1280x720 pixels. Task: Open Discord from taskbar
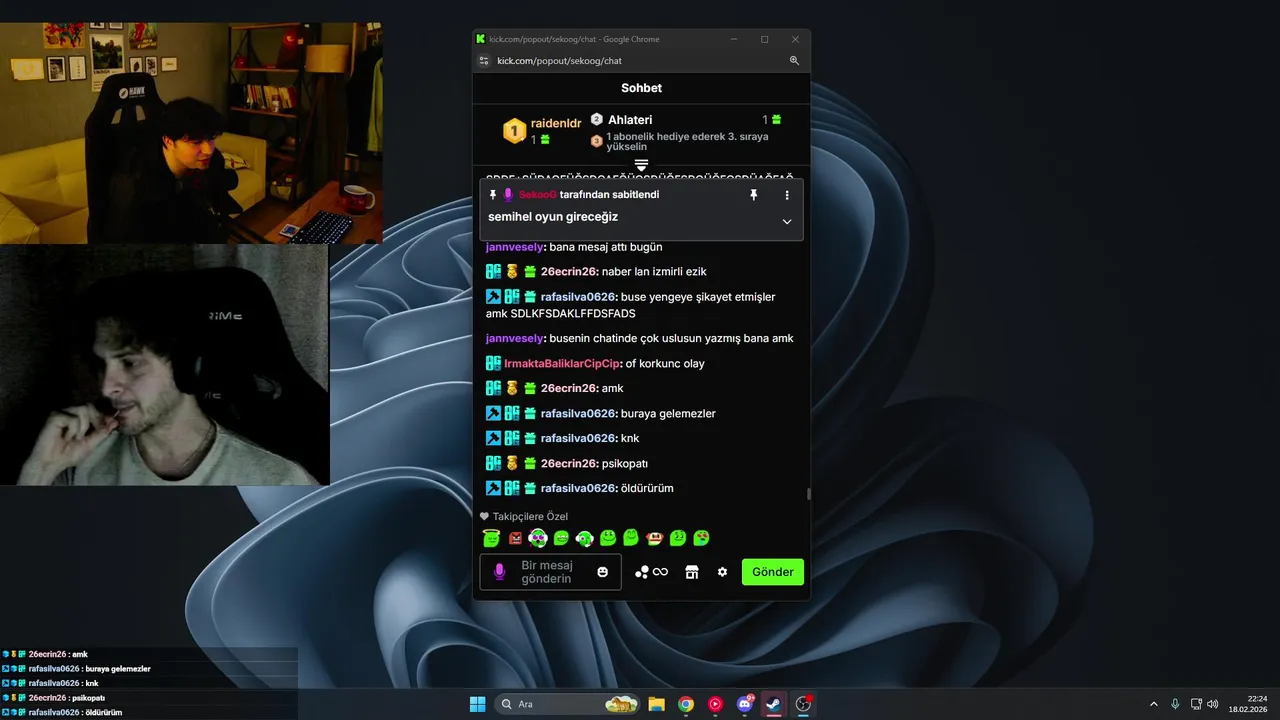[x=744, y=704]
